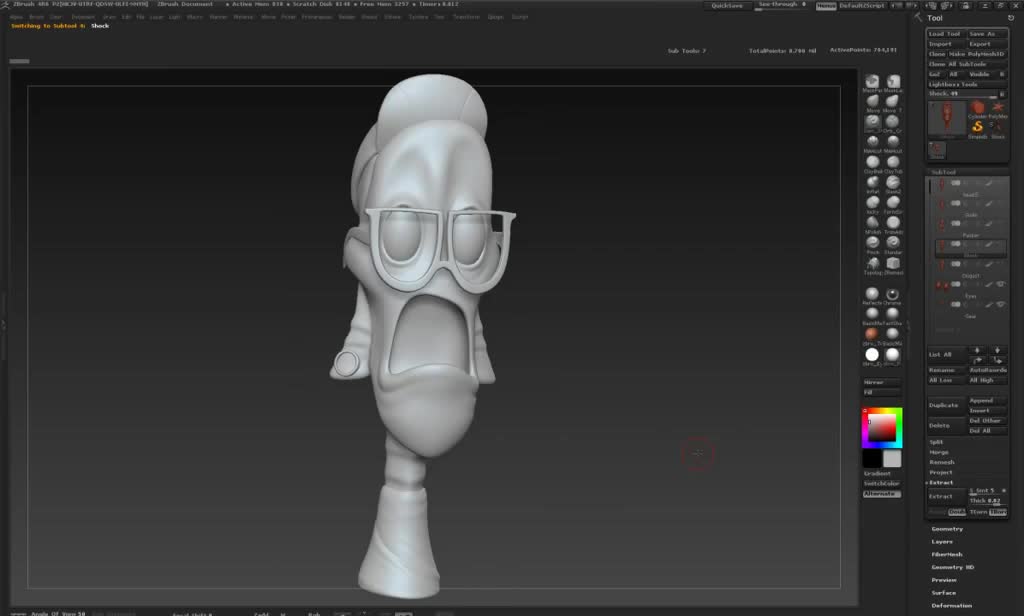The image size is (1024, 616).
Task: Open the Document menu
Action: click(83, 17)
